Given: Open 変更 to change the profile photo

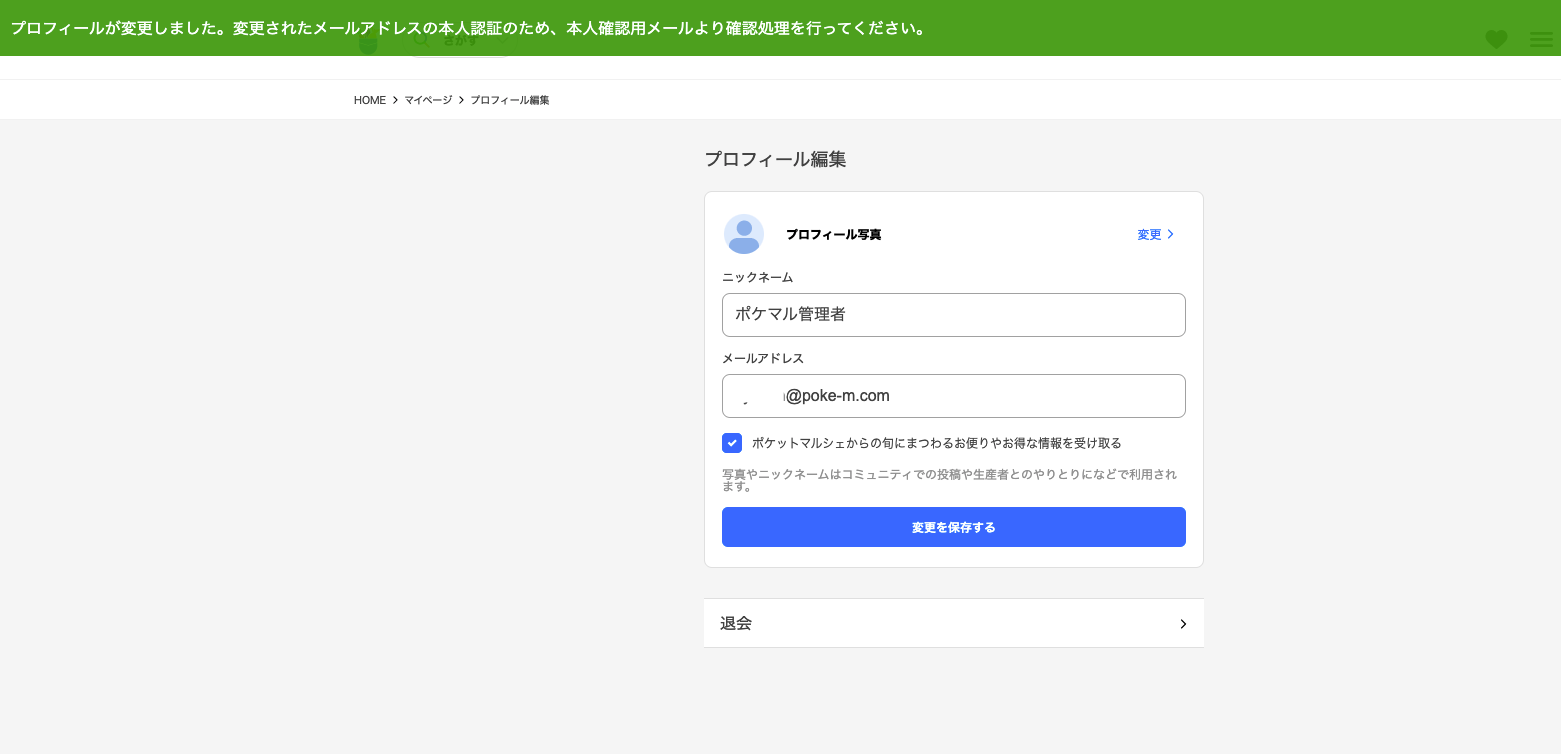Looking at the screenshot, I should 1149,234.
